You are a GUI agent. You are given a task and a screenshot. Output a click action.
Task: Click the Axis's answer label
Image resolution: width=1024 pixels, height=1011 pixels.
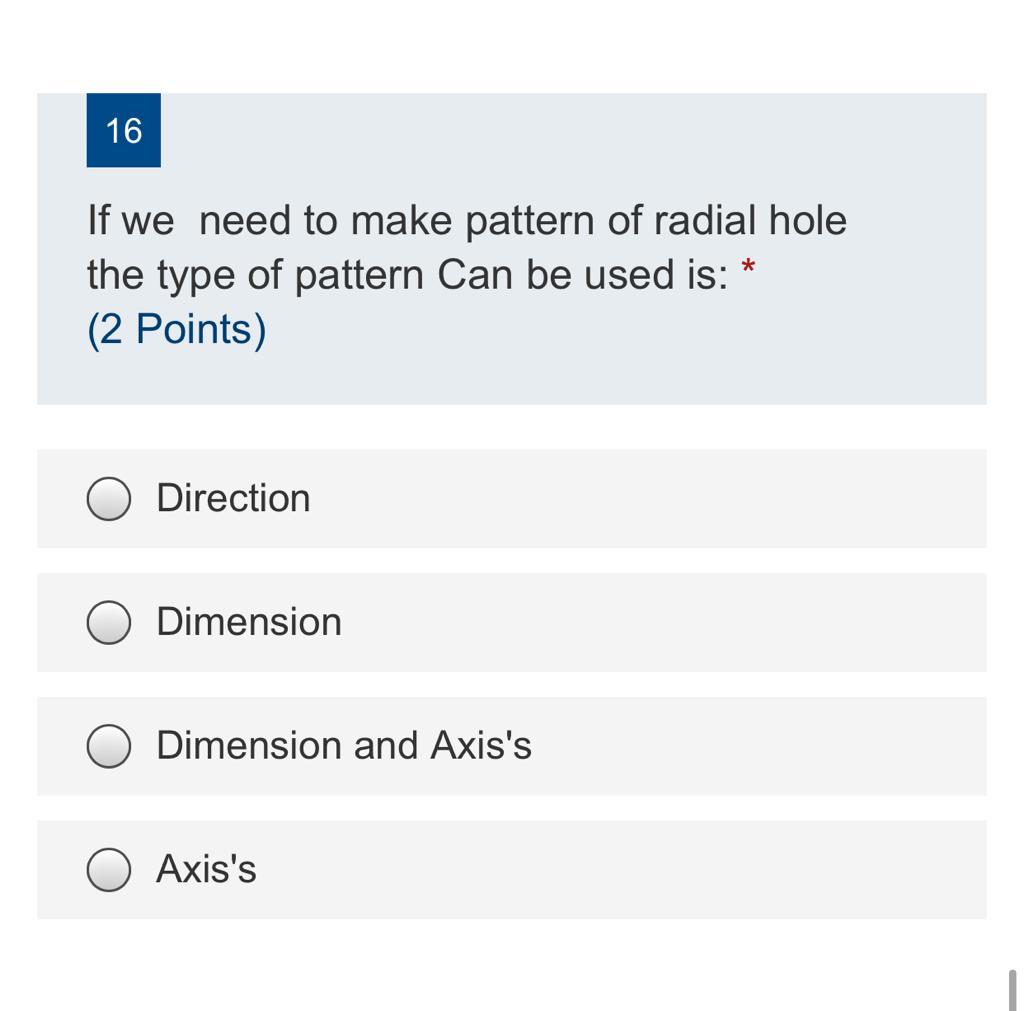click(x=206, y=869)
